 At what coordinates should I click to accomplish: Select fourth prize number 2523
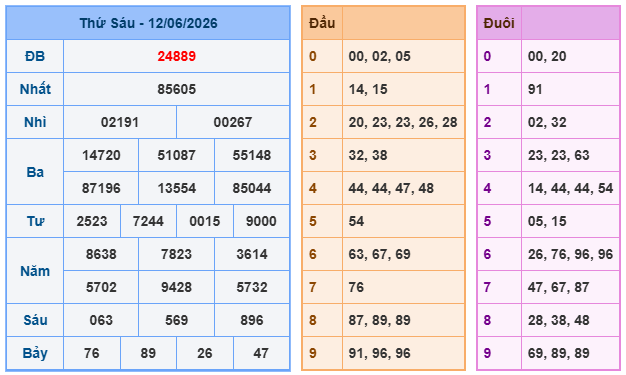[x=92, y=221]
